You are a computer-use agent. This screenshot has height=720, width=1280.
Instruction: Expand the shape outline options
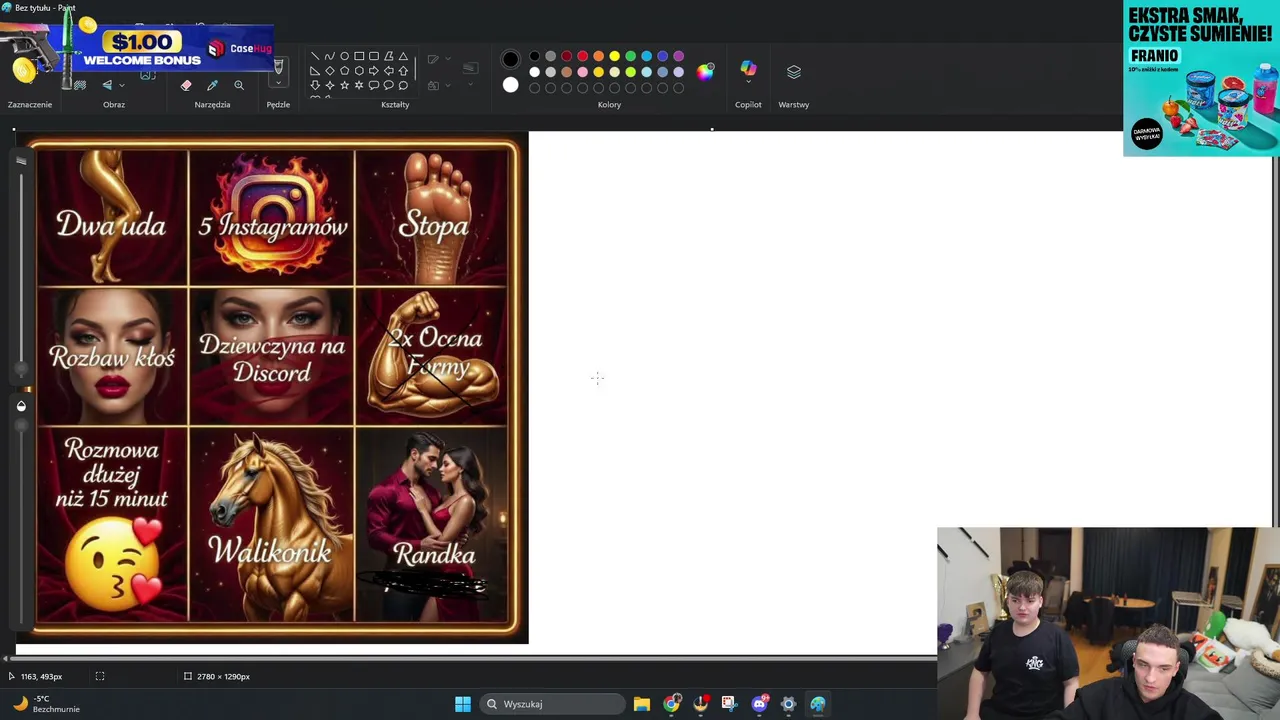[448, 58]
